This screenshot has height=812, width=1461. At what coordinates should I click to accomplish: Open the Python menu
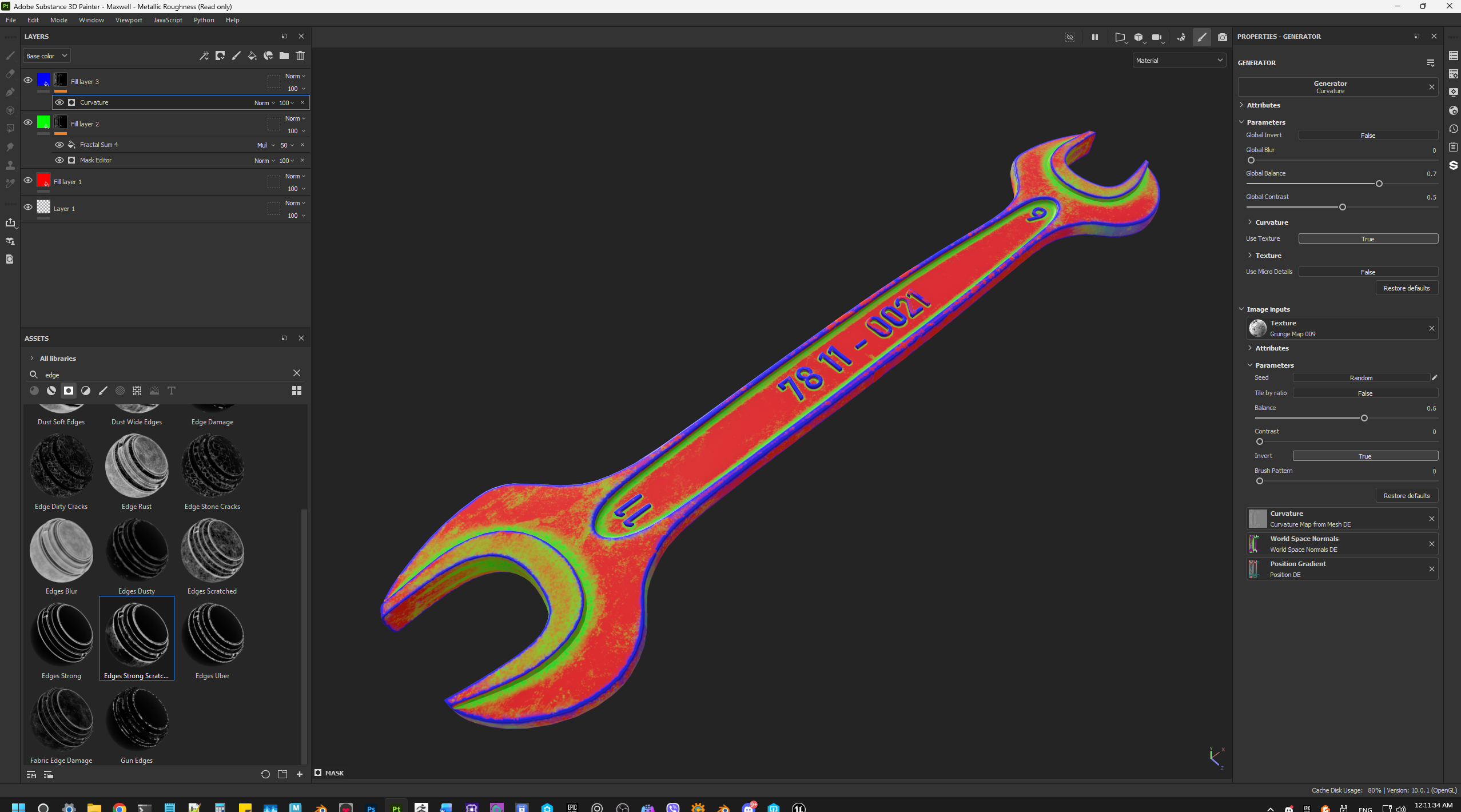coord(204,20)
